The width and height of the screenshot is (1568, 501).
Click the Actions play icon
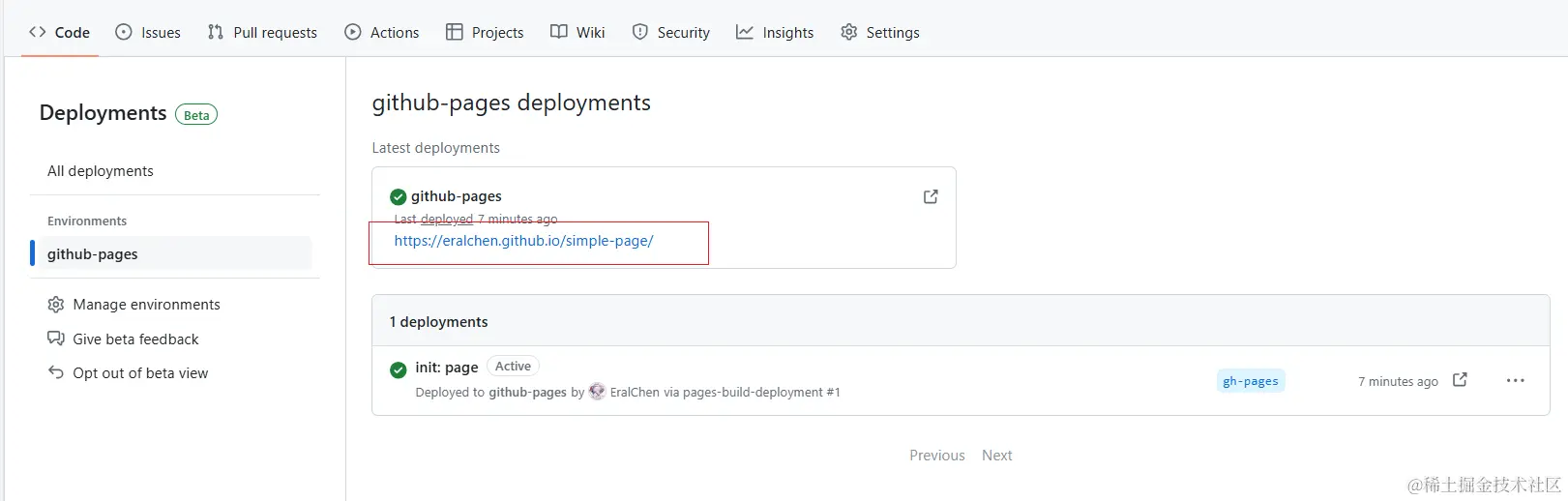pos(353,32)
